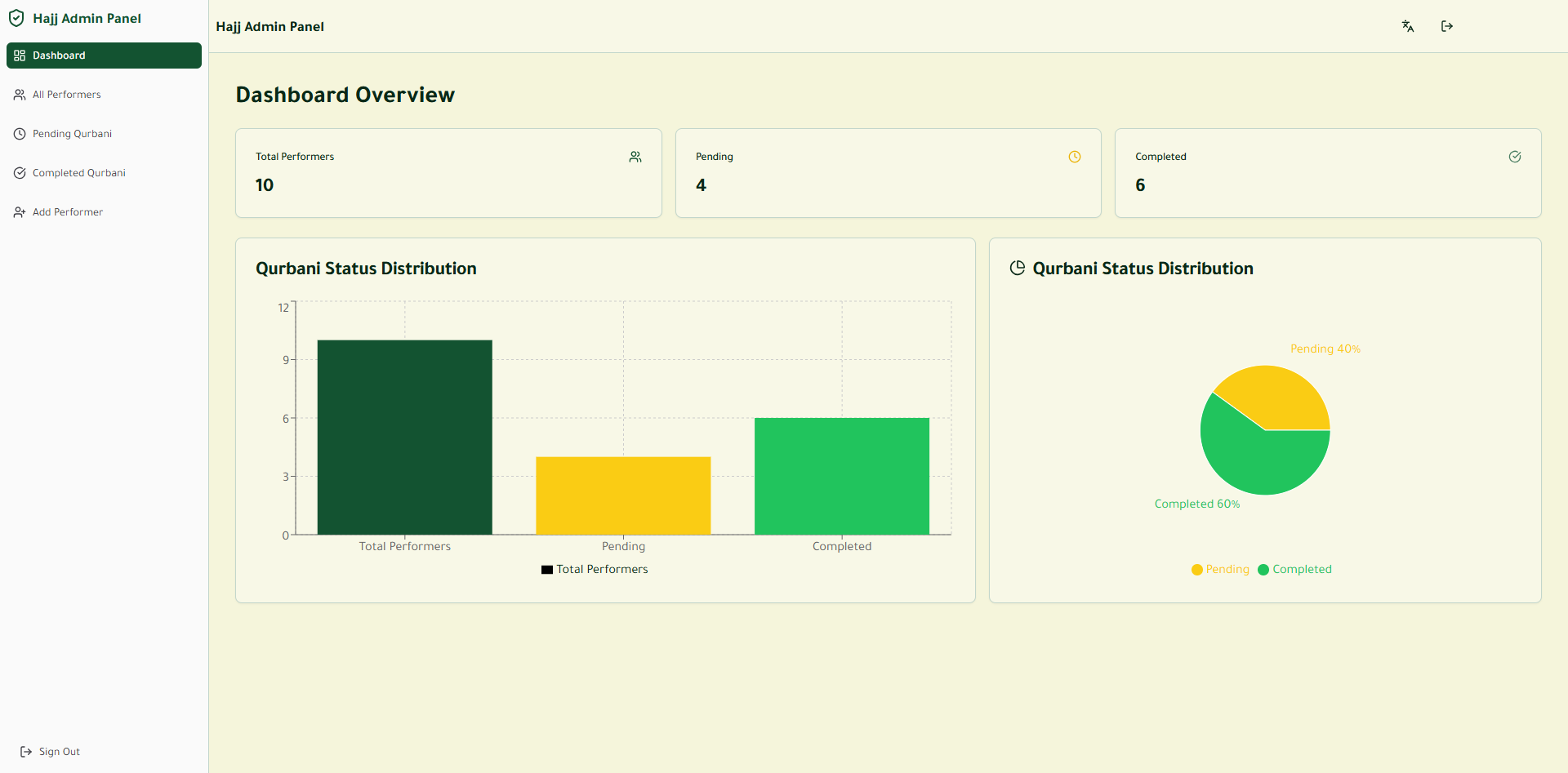1568x773 pixels.
Task: Click the shield logo next to Hajj Admin Panel
Action: [x=16, y=17]
